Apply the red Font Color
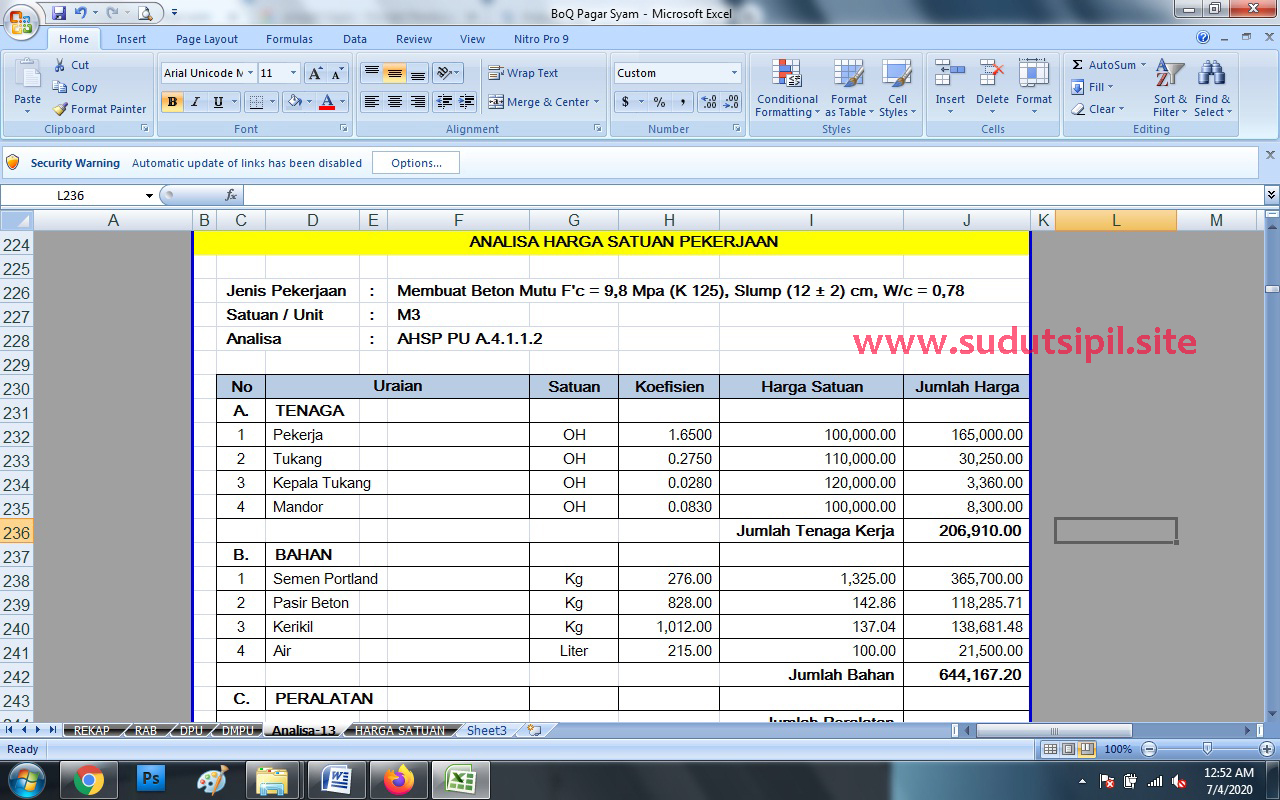The width and height of the screenshot is (1280, 800). 327,102
